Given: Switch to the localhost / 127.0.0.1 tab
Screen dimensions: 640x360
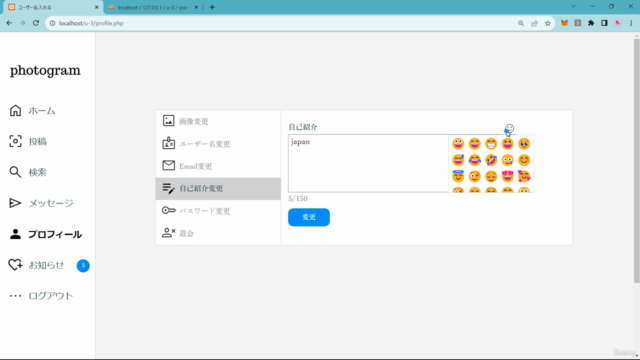Looking at the screenshot, I should [152, 7].
